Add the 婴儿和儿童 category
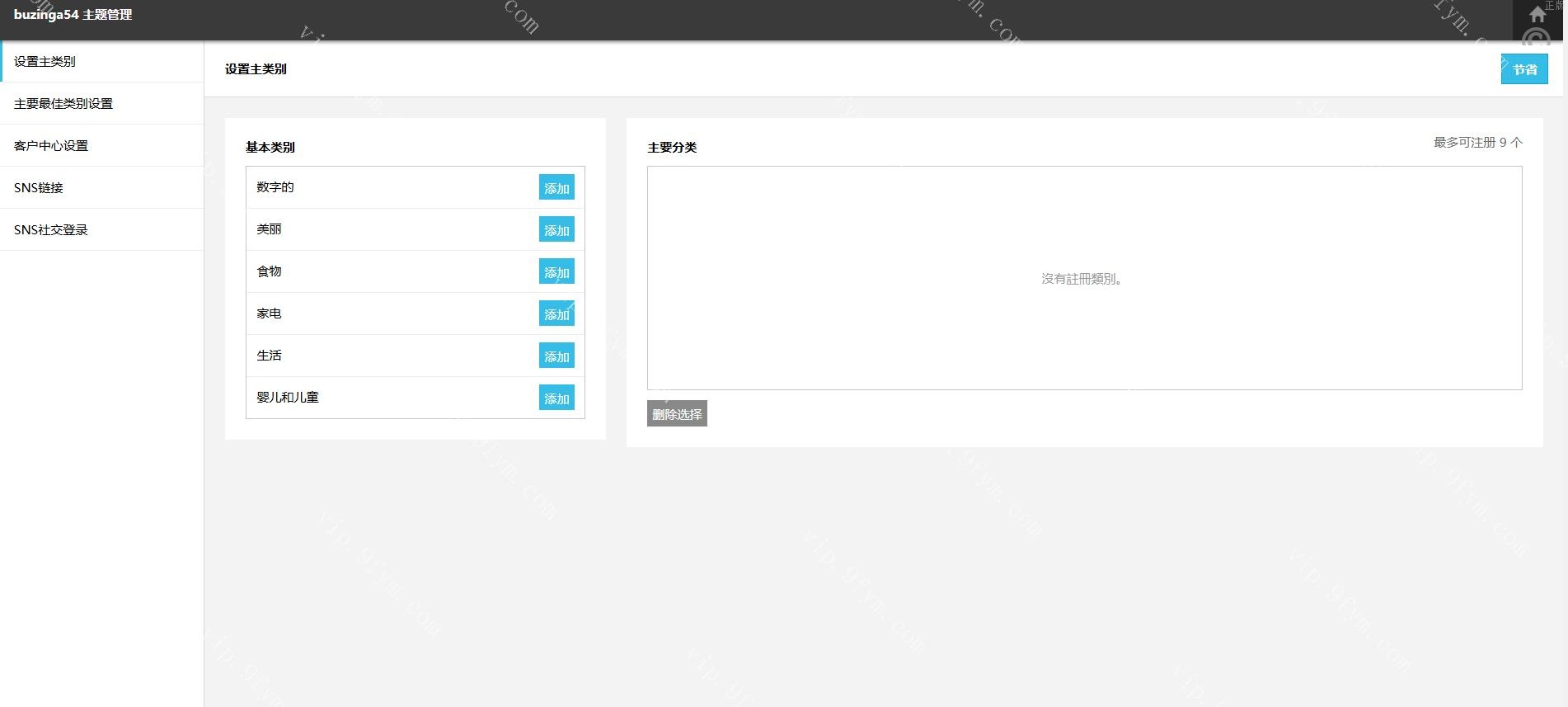Viewport: 1568px width, 707px height. tap(556, 398)
